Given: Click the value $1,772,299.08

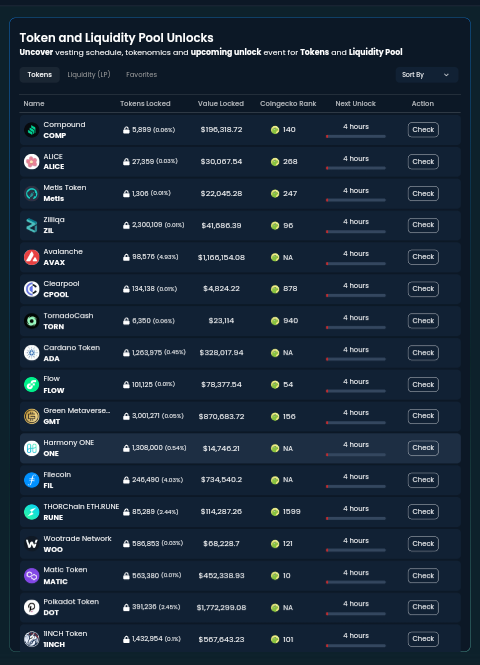Looking at the screenshot, I should point(221,608).
